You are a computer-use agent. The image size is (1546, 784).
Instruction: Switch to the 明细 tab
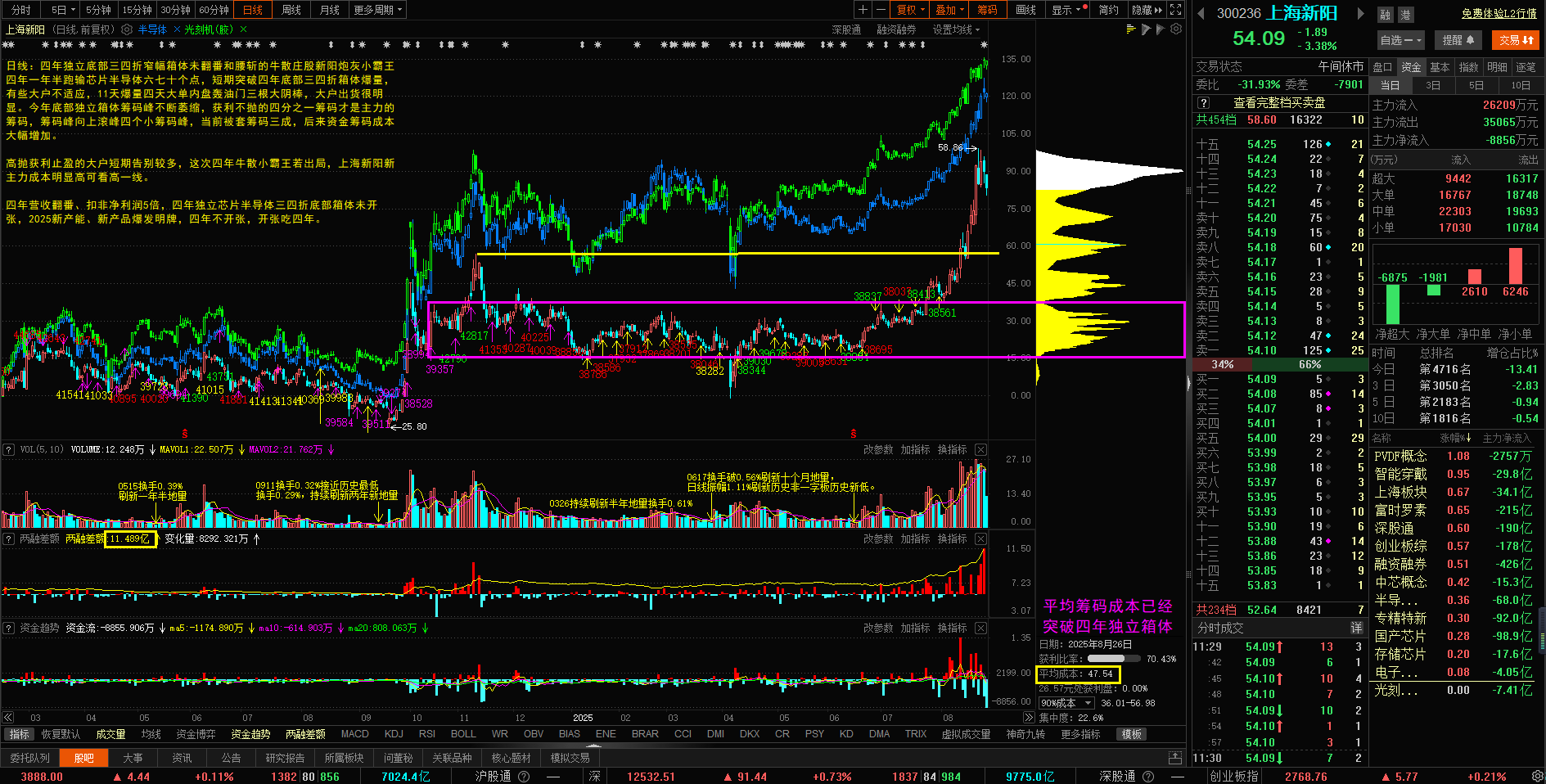point(1497,67)
